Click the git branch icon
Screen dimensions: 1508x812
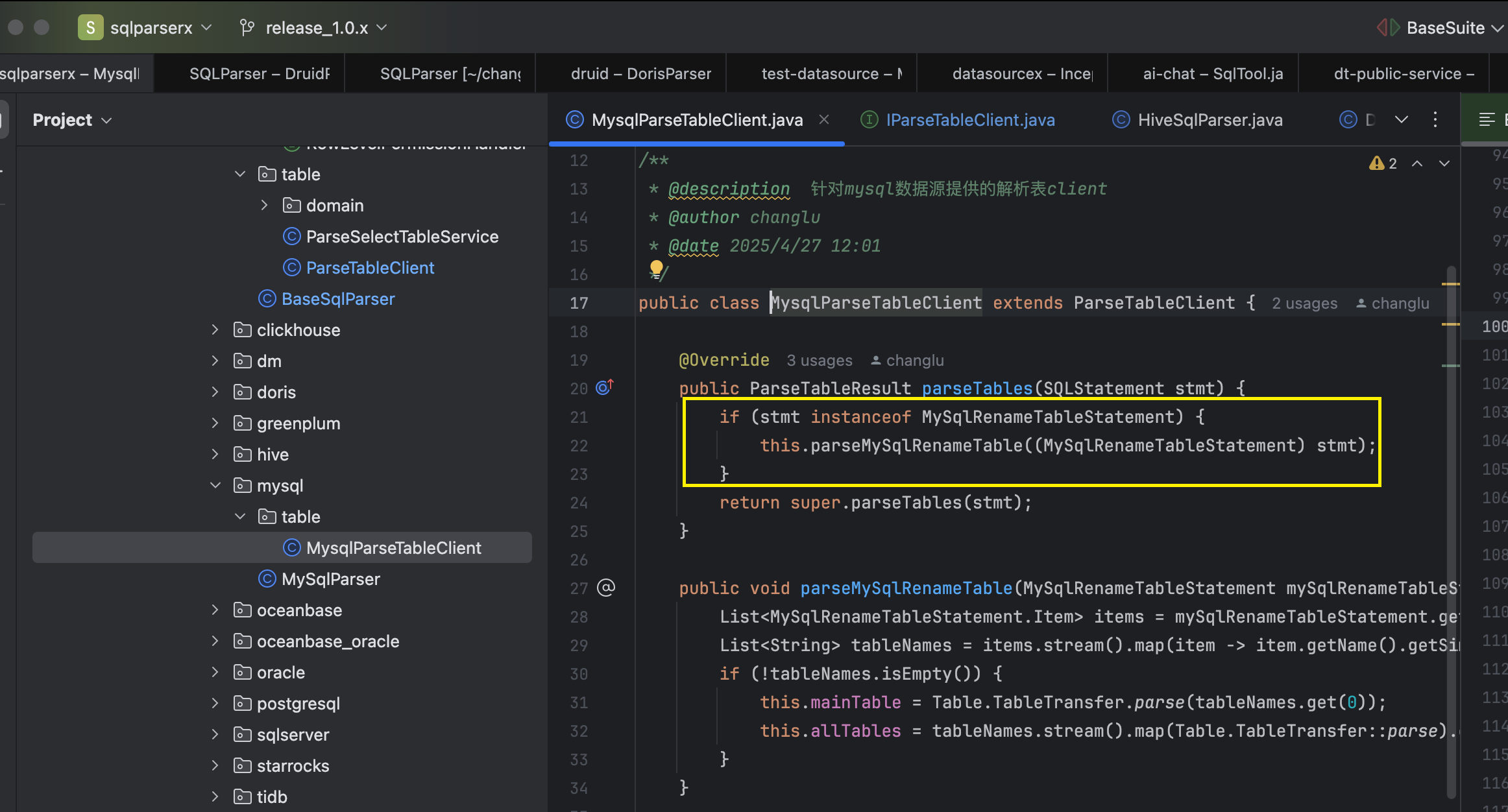coord(247,28)
